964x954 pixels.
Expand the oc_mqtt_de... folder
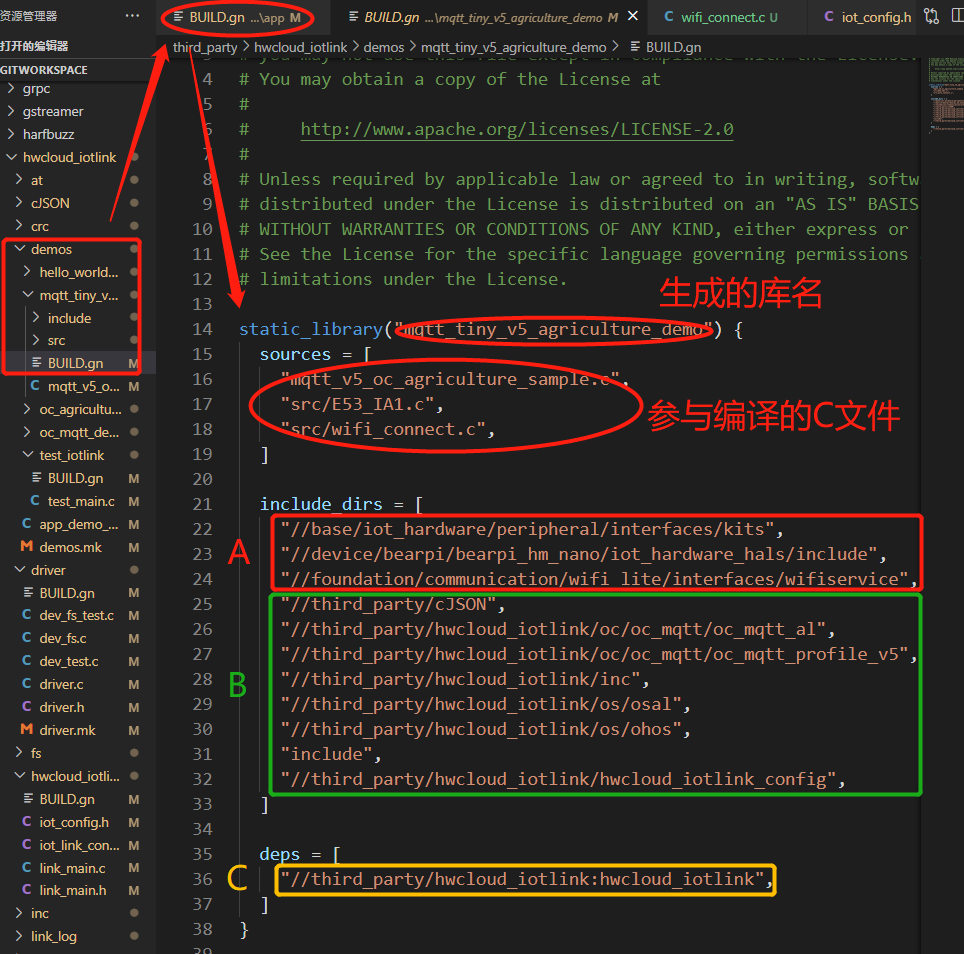pyautogui.click(x=77, y=432)
